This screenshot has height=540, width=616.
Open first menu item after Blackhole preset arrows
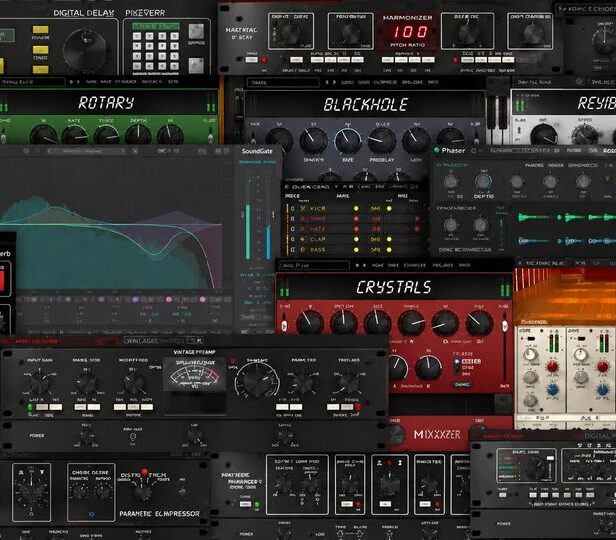point(347,82)
